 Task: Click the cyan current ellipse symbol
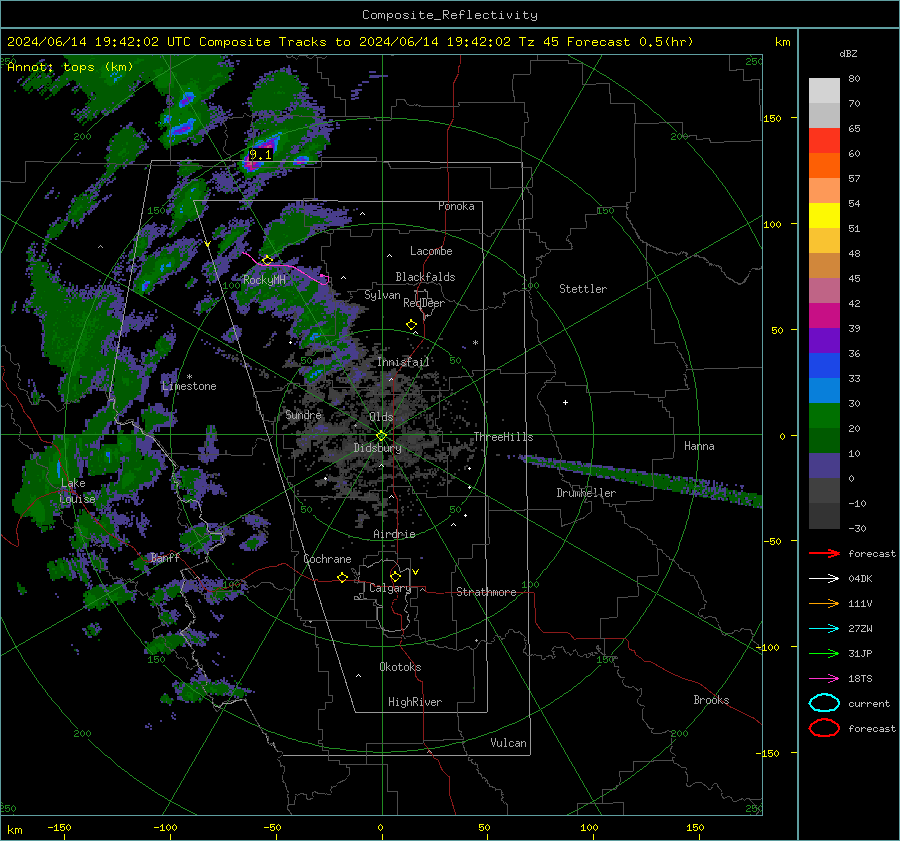[x=824, y=703]
